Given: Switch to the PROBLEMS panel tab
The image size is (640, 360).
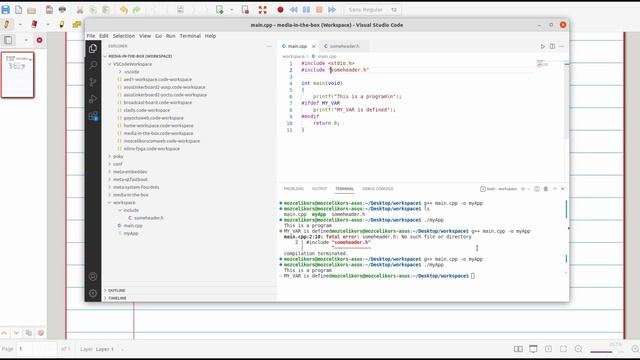Looking at the screenshot, I should pos(294,189).
